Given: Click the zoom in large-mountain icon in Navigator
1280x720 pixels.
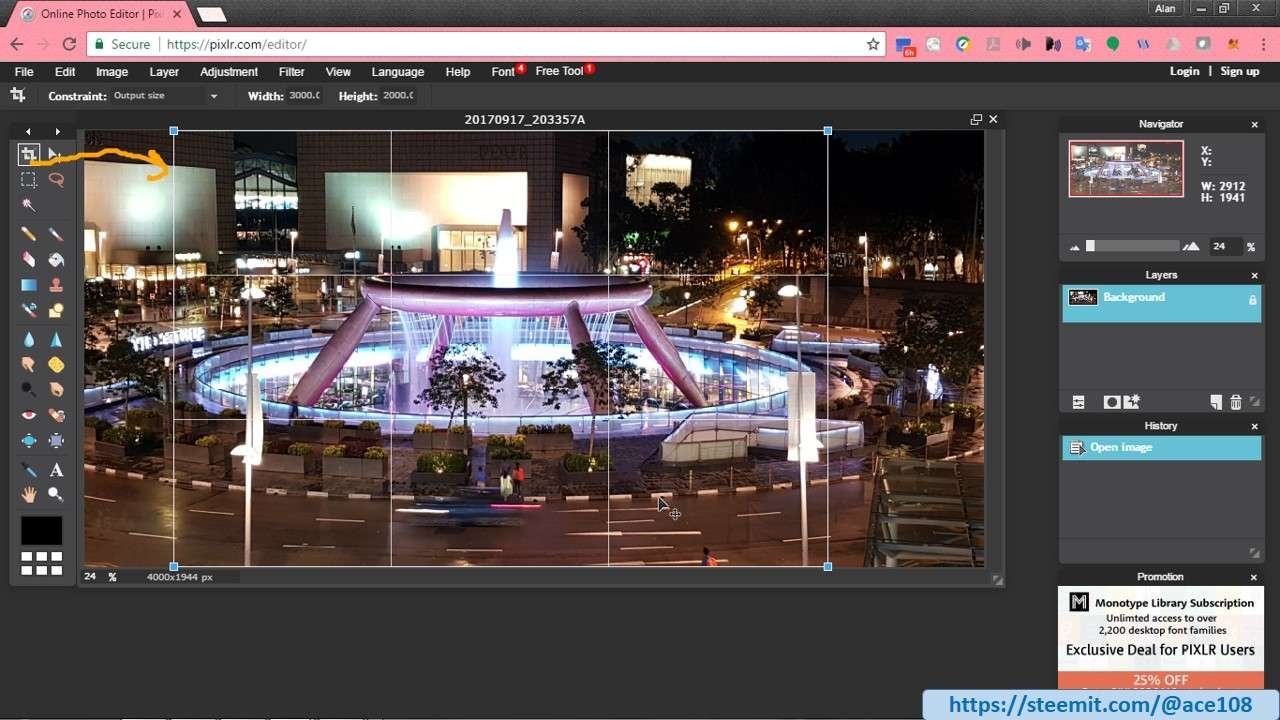Looking at the screenshot, I should (x=1191, y=246).
